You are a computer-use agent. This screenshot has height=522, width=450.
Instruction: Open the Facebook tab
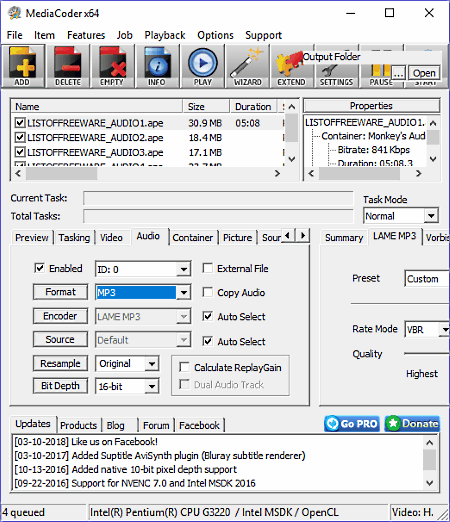(x=199, y=425)
